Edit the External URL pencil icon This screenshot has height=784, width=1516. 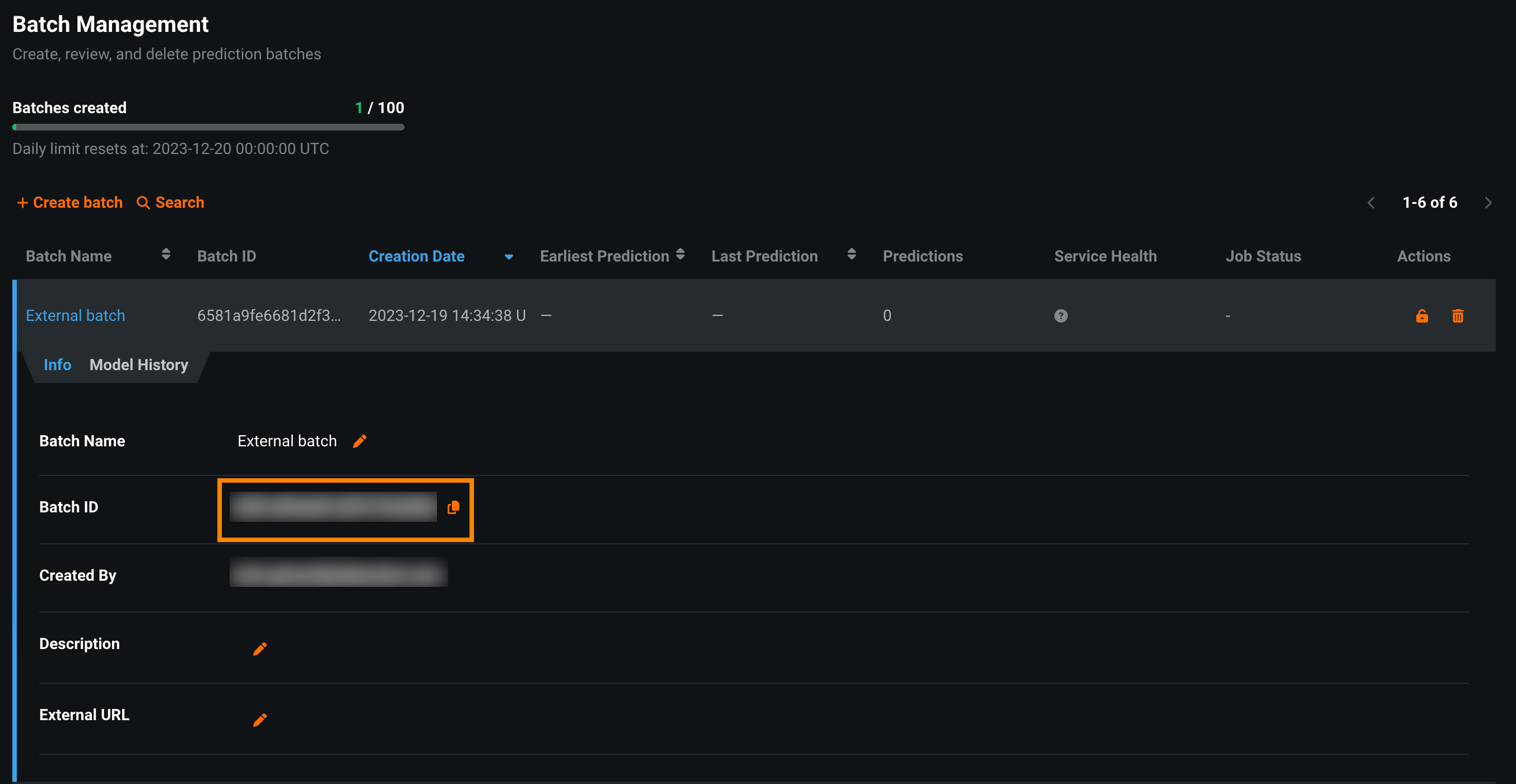259,720
